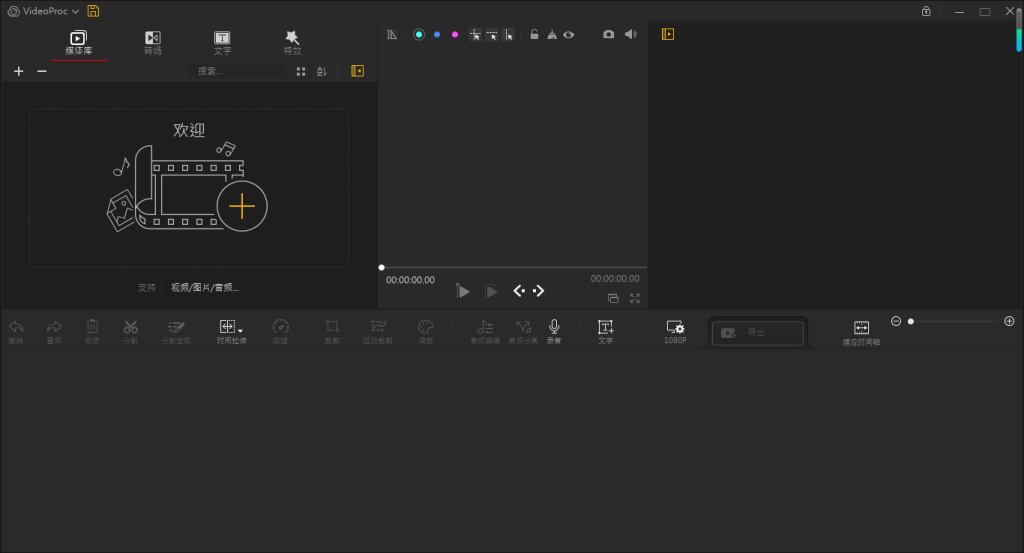Click the preview playhead progress handle
Image resolution: width=1024 pixels, height=553 pixels.
(381, 268)
